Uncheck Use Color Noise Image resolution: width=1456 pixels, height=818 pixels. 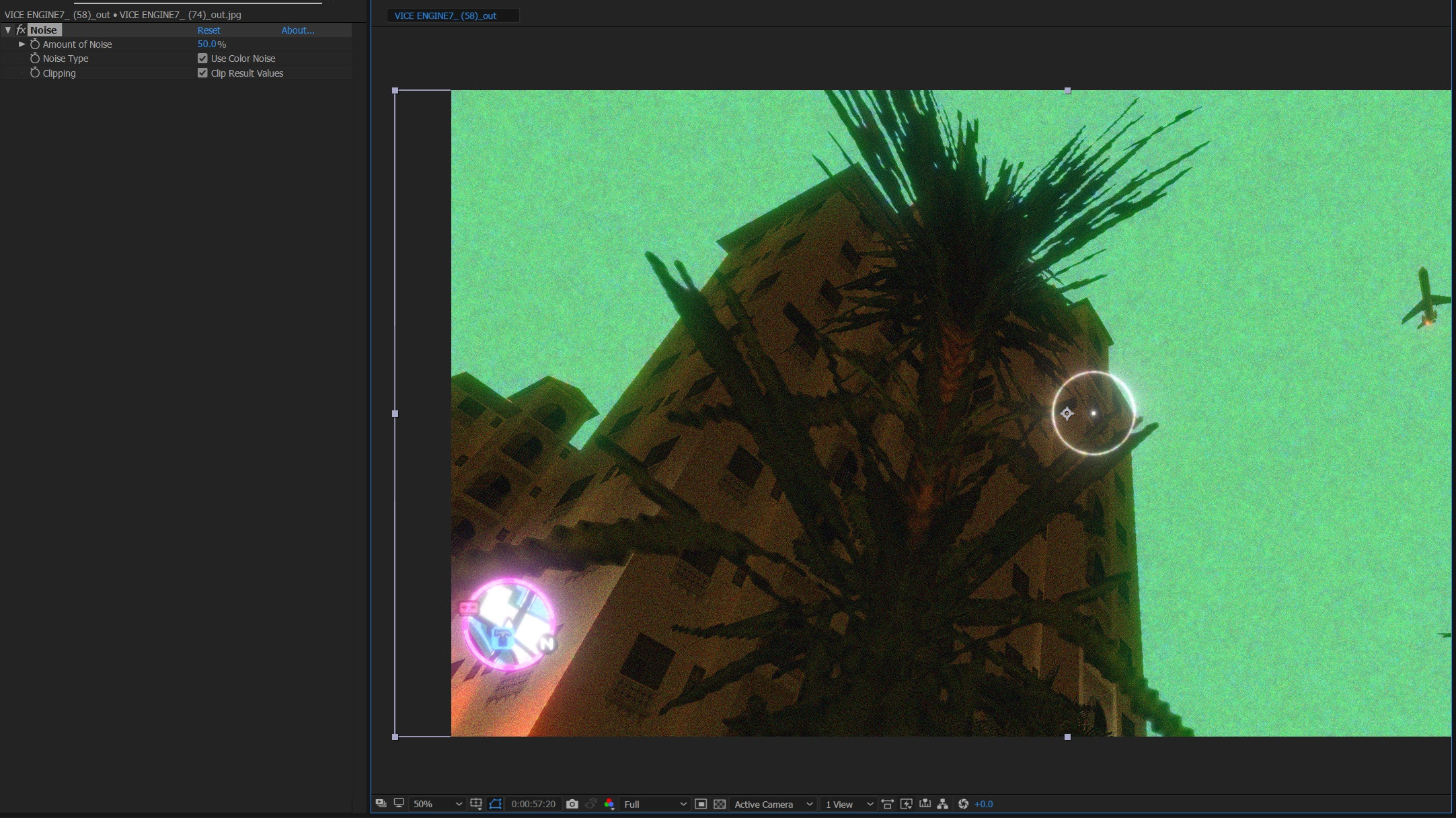click(x=202, y=59)
